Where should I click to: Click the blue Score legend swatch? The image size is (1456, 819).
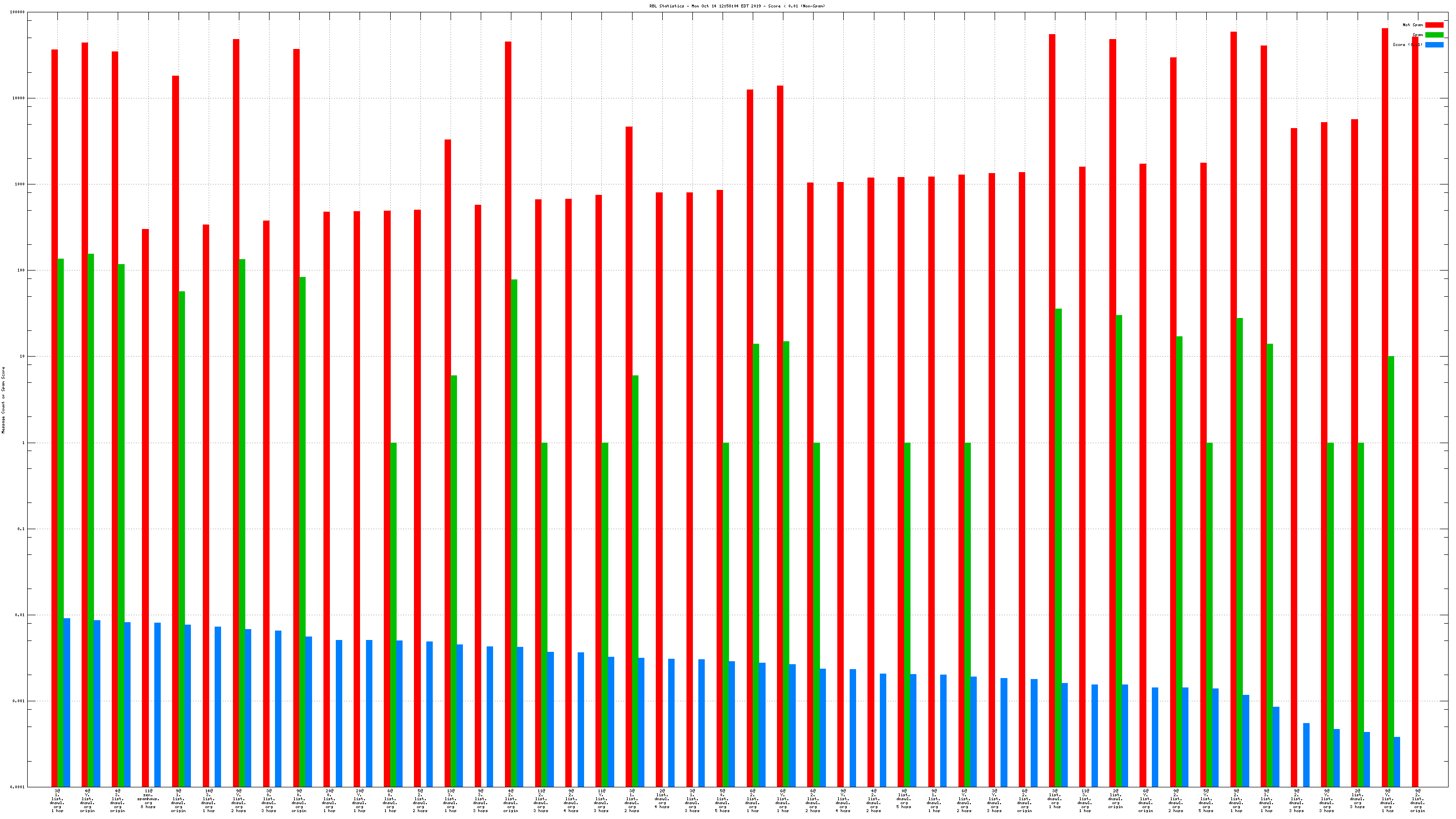click(1434, 45)
